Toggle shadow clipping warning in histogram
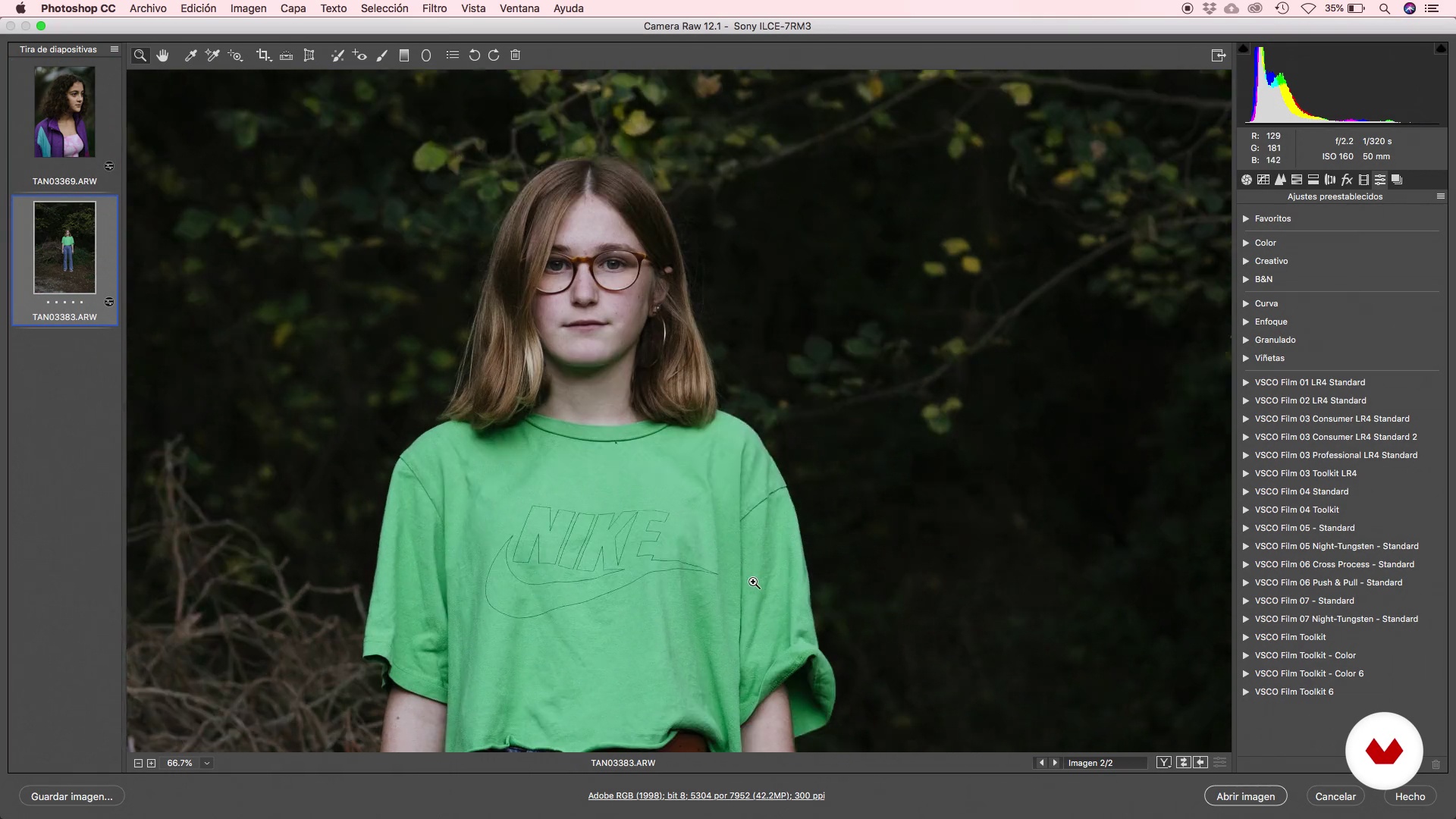This screenshot has height=819, width=1456. pos(1243,49)
